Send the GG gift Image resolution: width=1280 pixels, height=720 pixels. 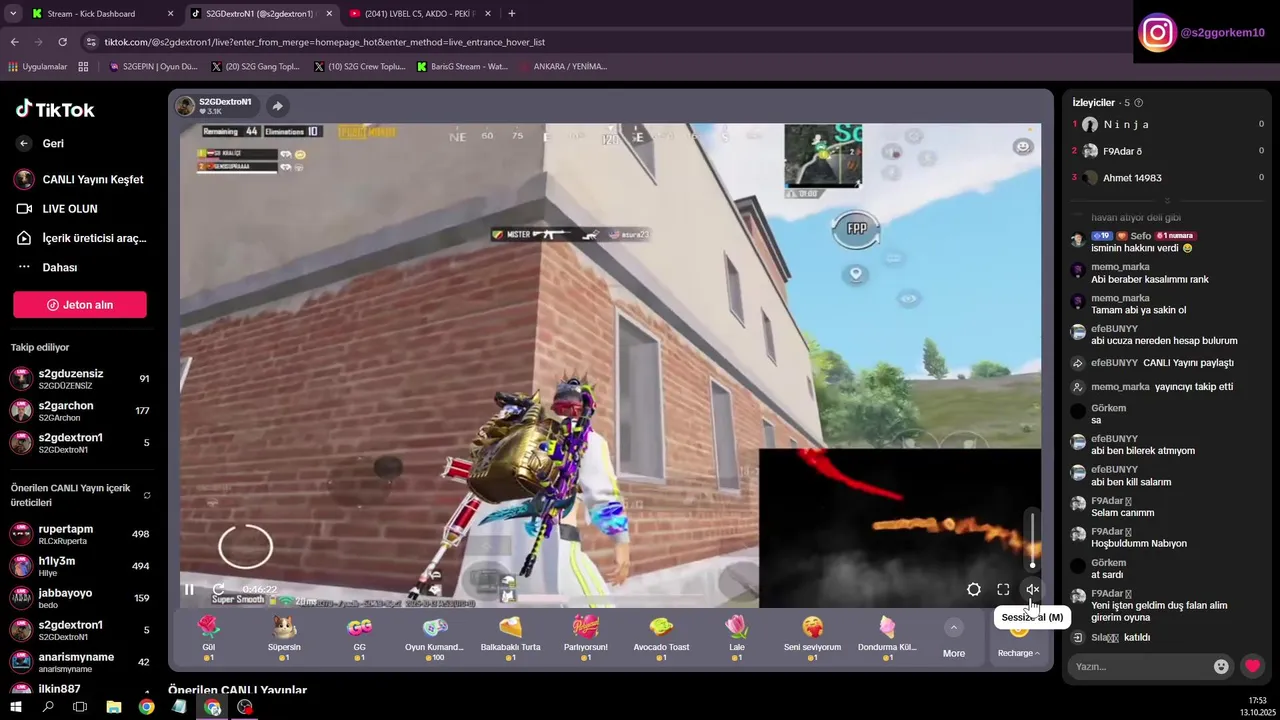[359, 639]
